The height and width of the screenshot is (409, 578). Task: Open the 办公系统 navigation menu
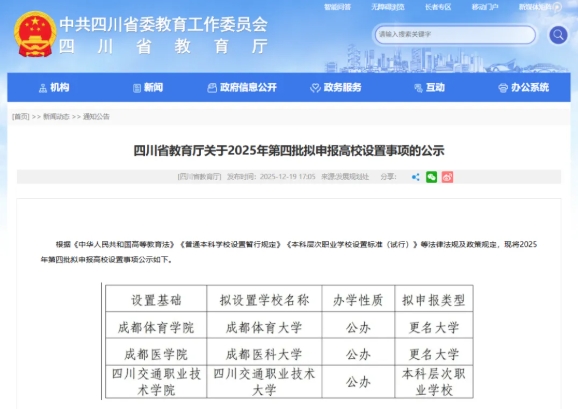pyautogui.click(x=523, y=87)
